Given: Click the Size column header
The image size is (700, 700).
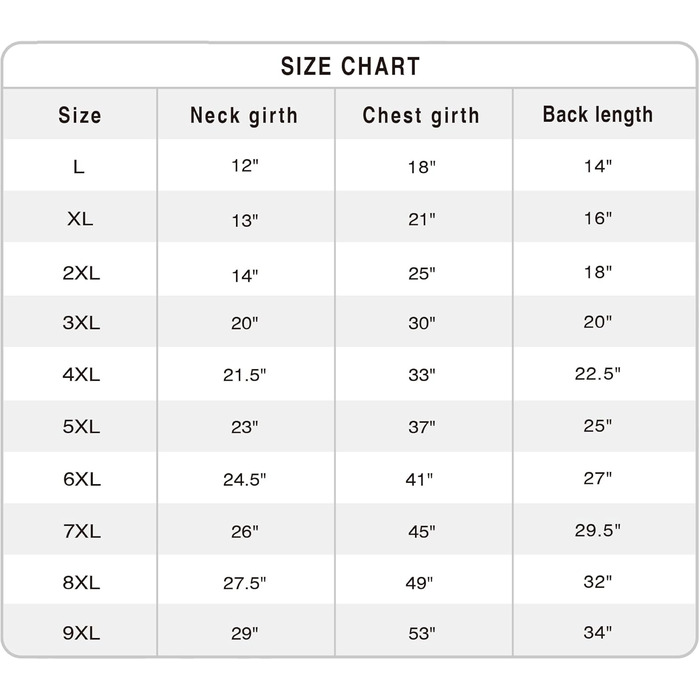Looking at the screenshot, I should [x=80, y=115].
